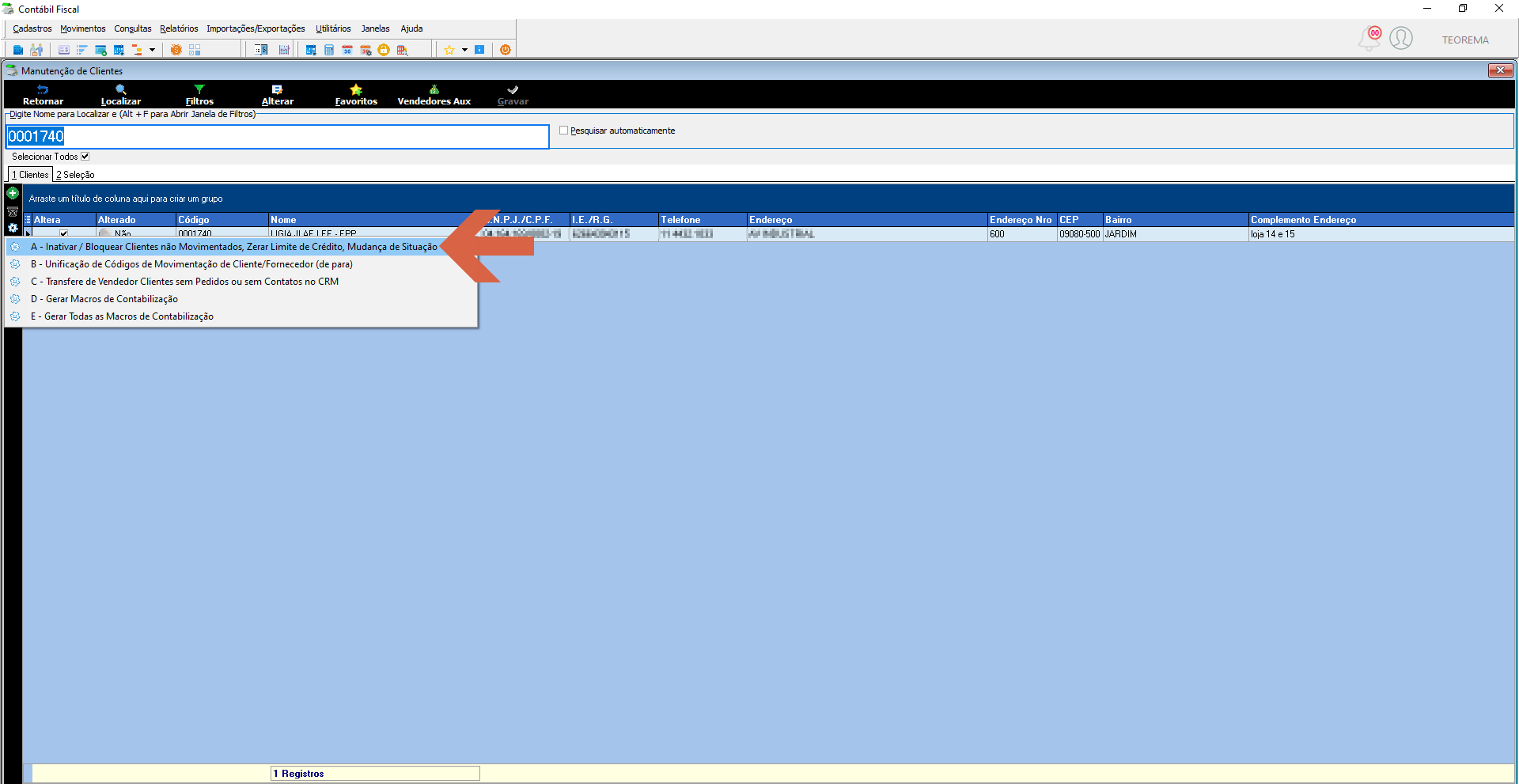
Task: Click the two-people icon in the top toolbar
Action: [36, 50]
